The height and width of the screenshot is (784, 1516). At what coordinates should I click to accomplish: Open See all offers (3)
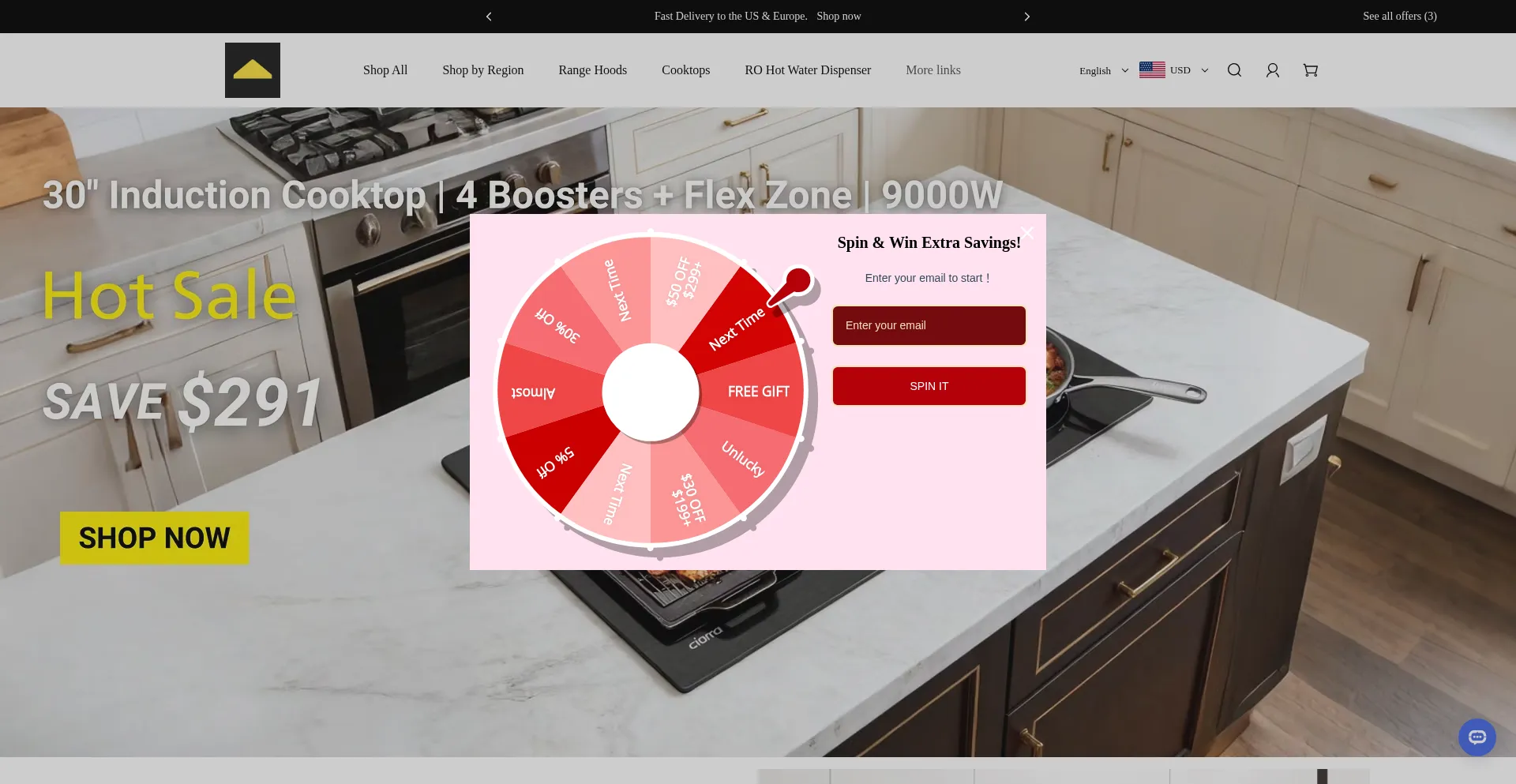click(x=1399, y=17)
